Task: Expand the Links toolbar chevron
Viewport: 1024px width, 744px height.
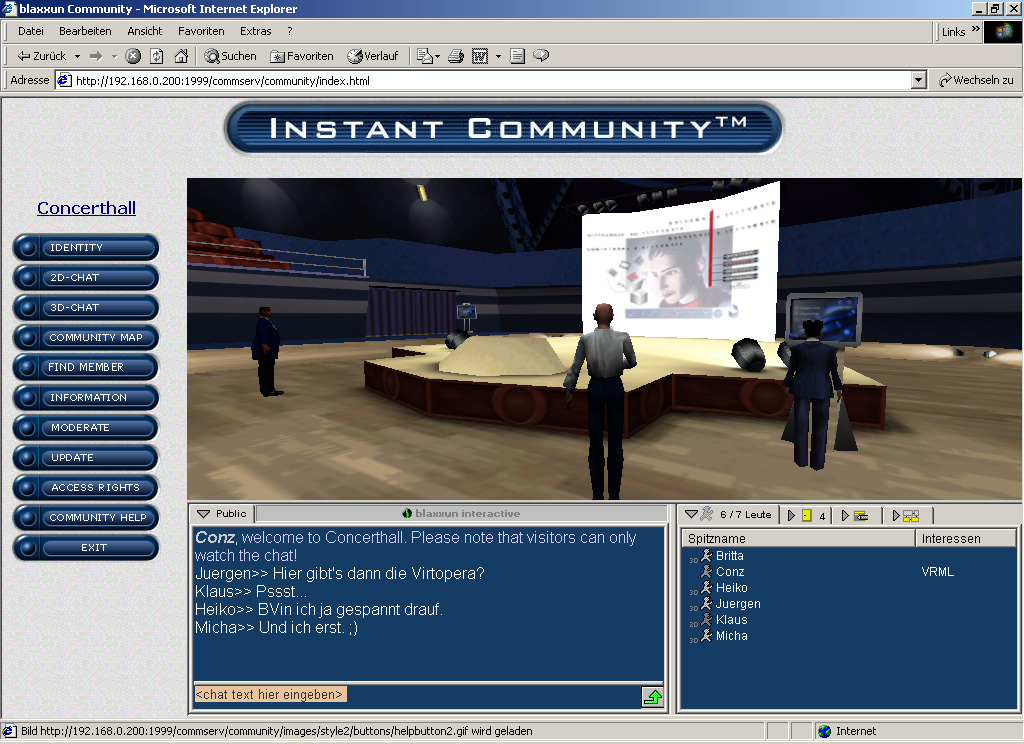Action: click(x=976, y=29)
